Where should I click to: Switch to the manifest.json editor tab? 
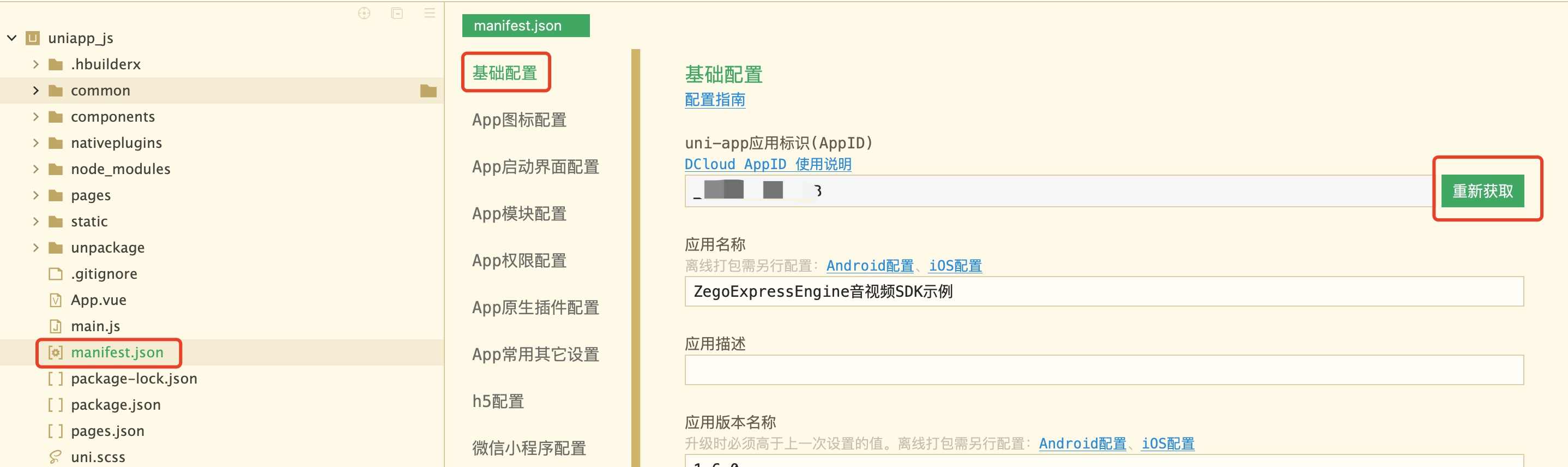[526, 26]
